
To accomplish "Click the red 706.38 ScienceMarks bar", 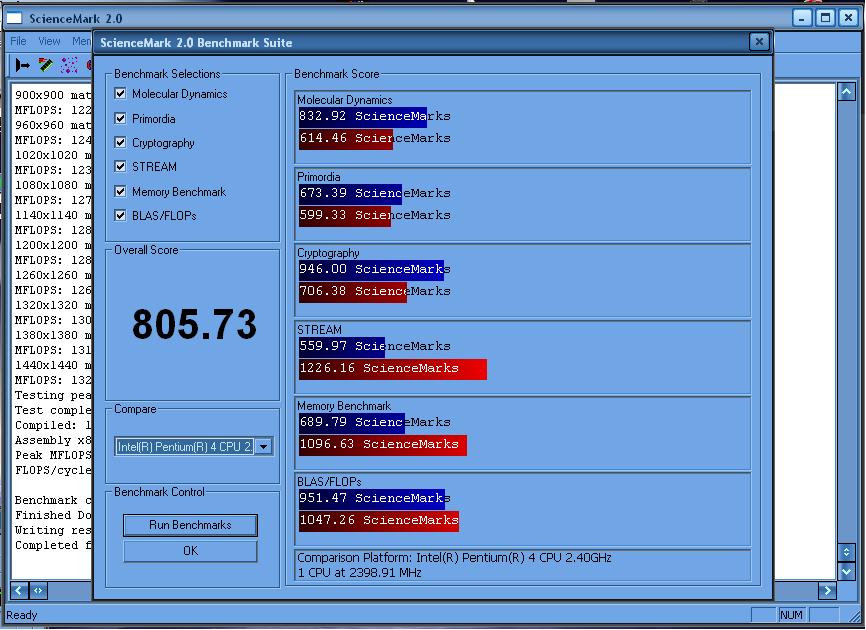I will tap(352, 292).
